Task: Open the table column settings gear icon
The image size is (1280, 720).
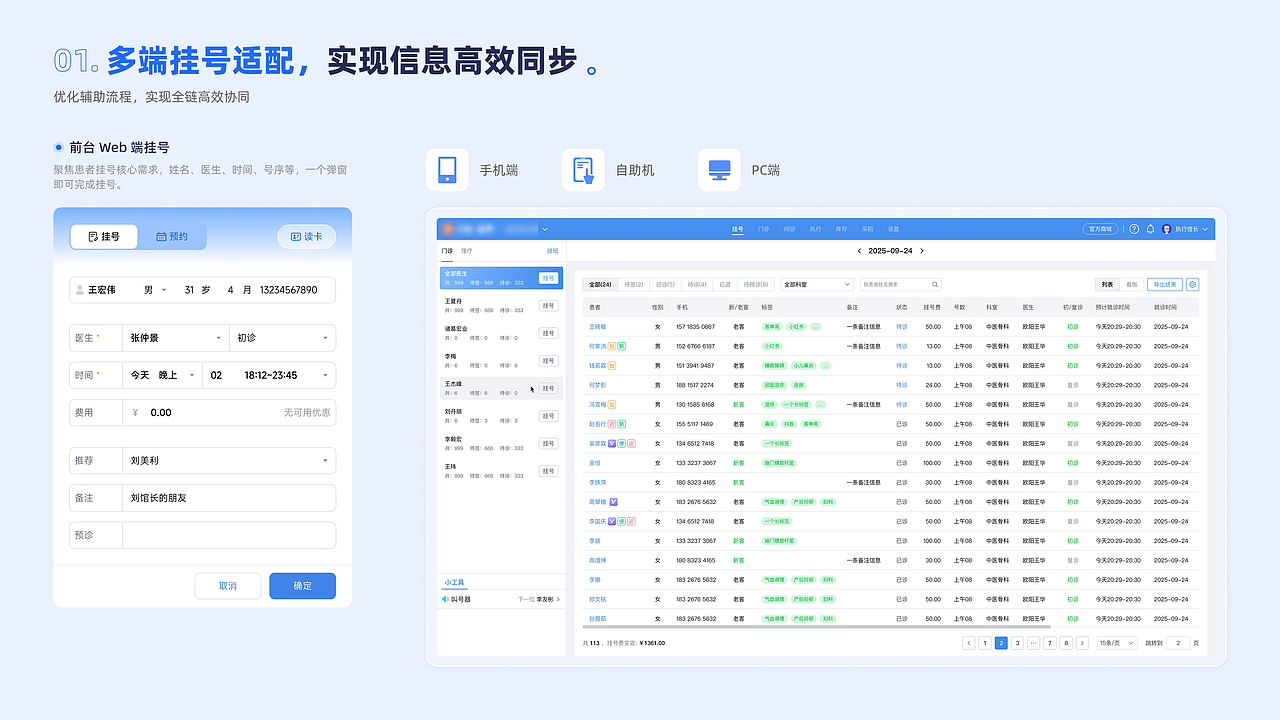Action: pyautogui.click(x=1192, y=284)
